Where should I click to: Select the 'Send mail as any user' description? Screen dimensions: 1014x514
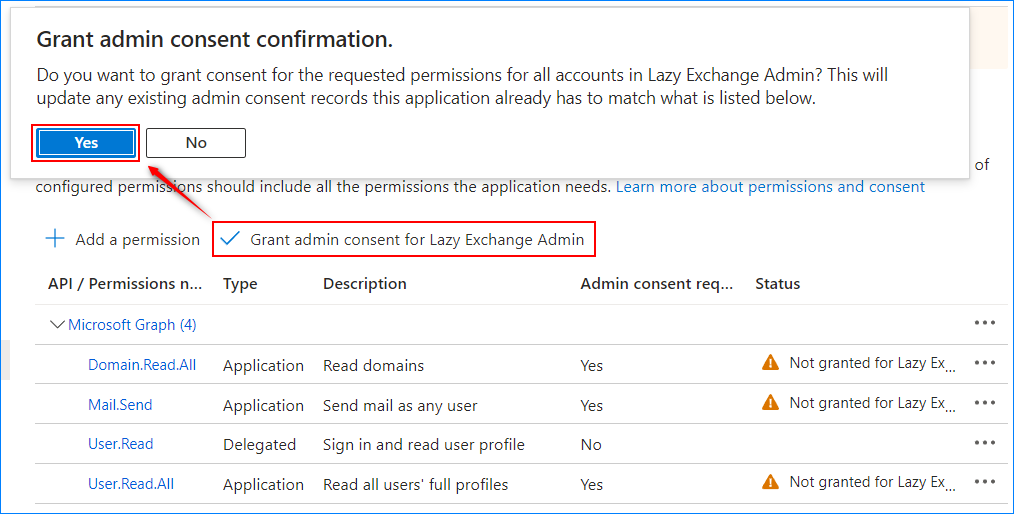click(400, 405)
